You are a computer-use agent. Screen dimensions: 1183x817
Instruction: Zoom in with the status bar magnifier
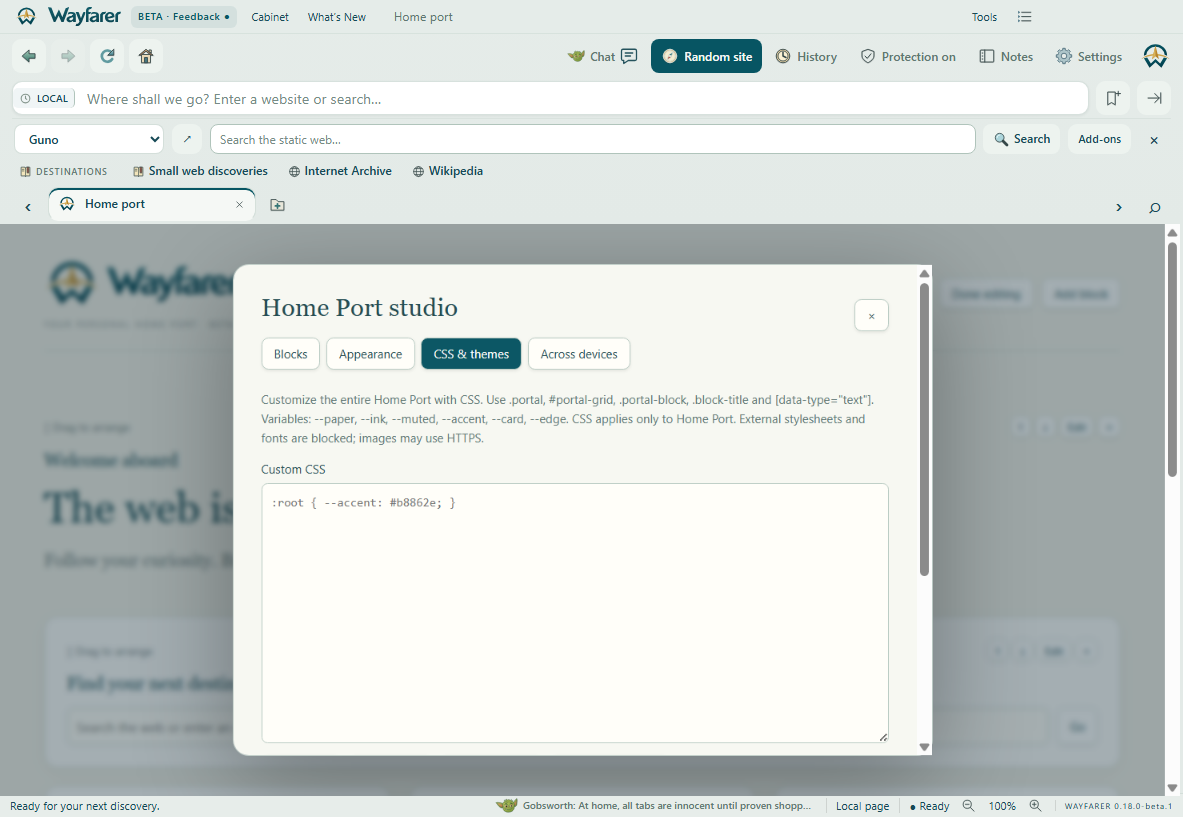click(x=1035, y=806)
